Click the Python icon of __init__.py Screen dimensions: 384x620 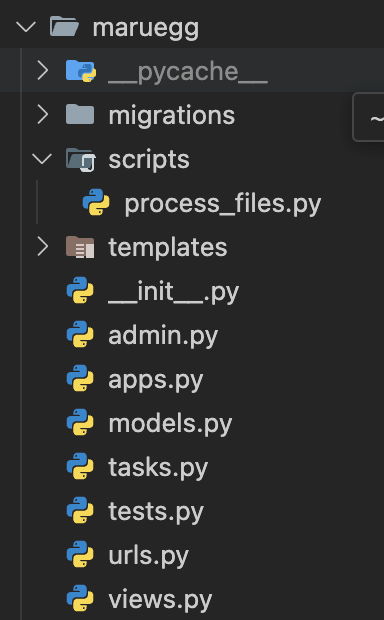(80, 290)
